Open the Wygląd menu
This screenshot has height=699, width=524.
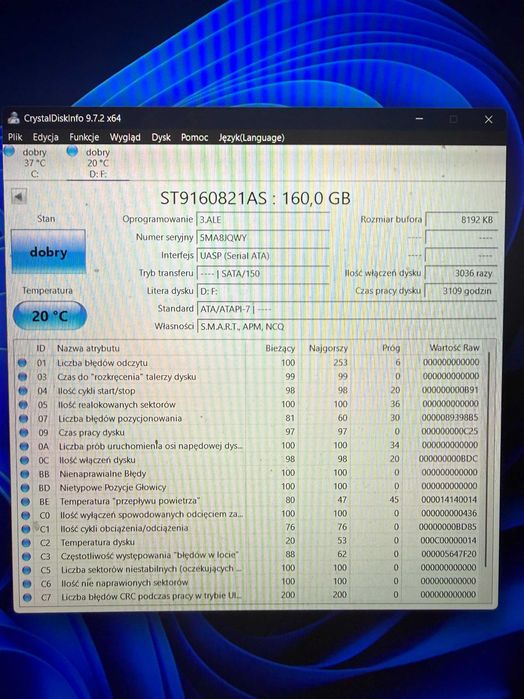[125, 137]
